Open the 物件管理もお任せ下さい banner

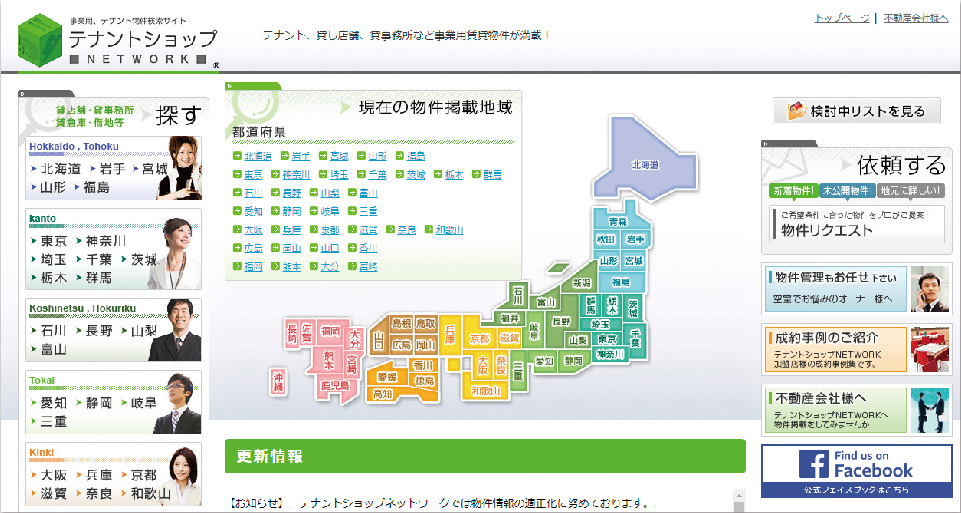(856, 289)
